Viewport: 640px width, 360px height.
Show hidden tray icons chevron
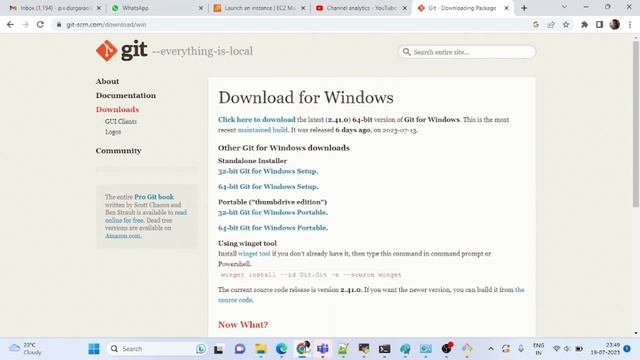(x=491, y=349)
